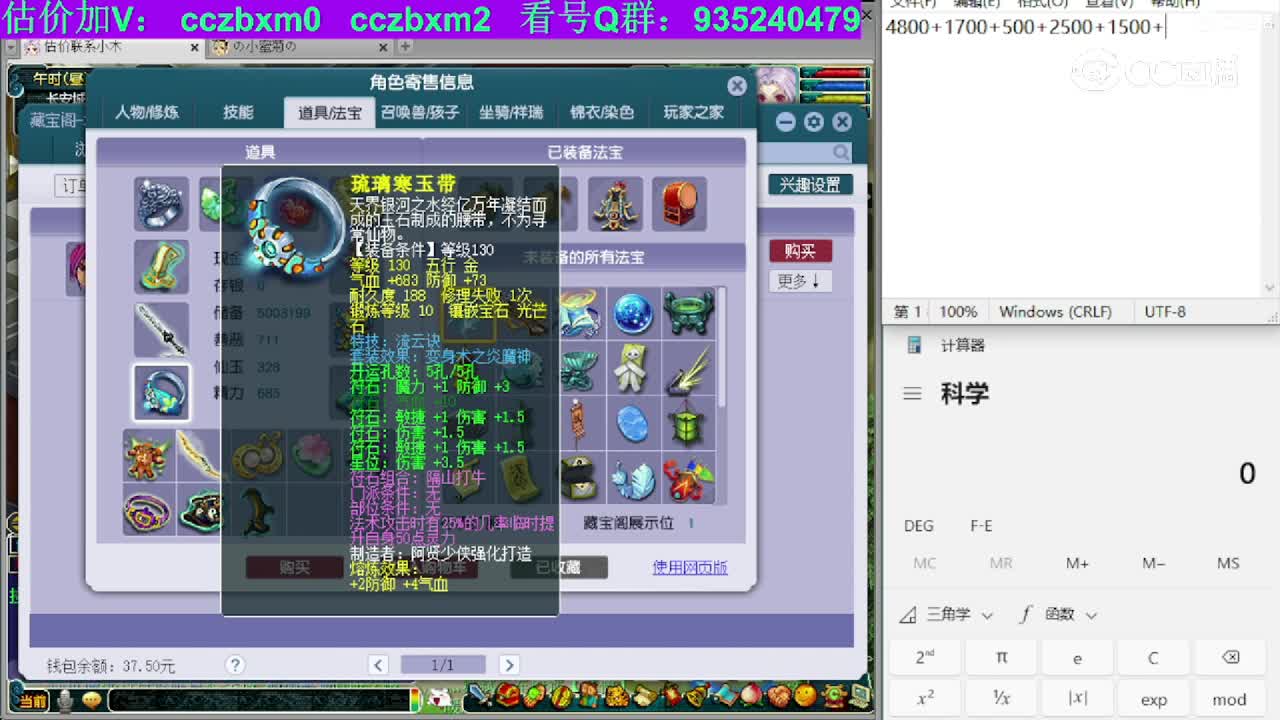Image resolution: width=1280 pixels, height=720 pixels.
Task: Select the gold double ring item
Action: [256, 456]
